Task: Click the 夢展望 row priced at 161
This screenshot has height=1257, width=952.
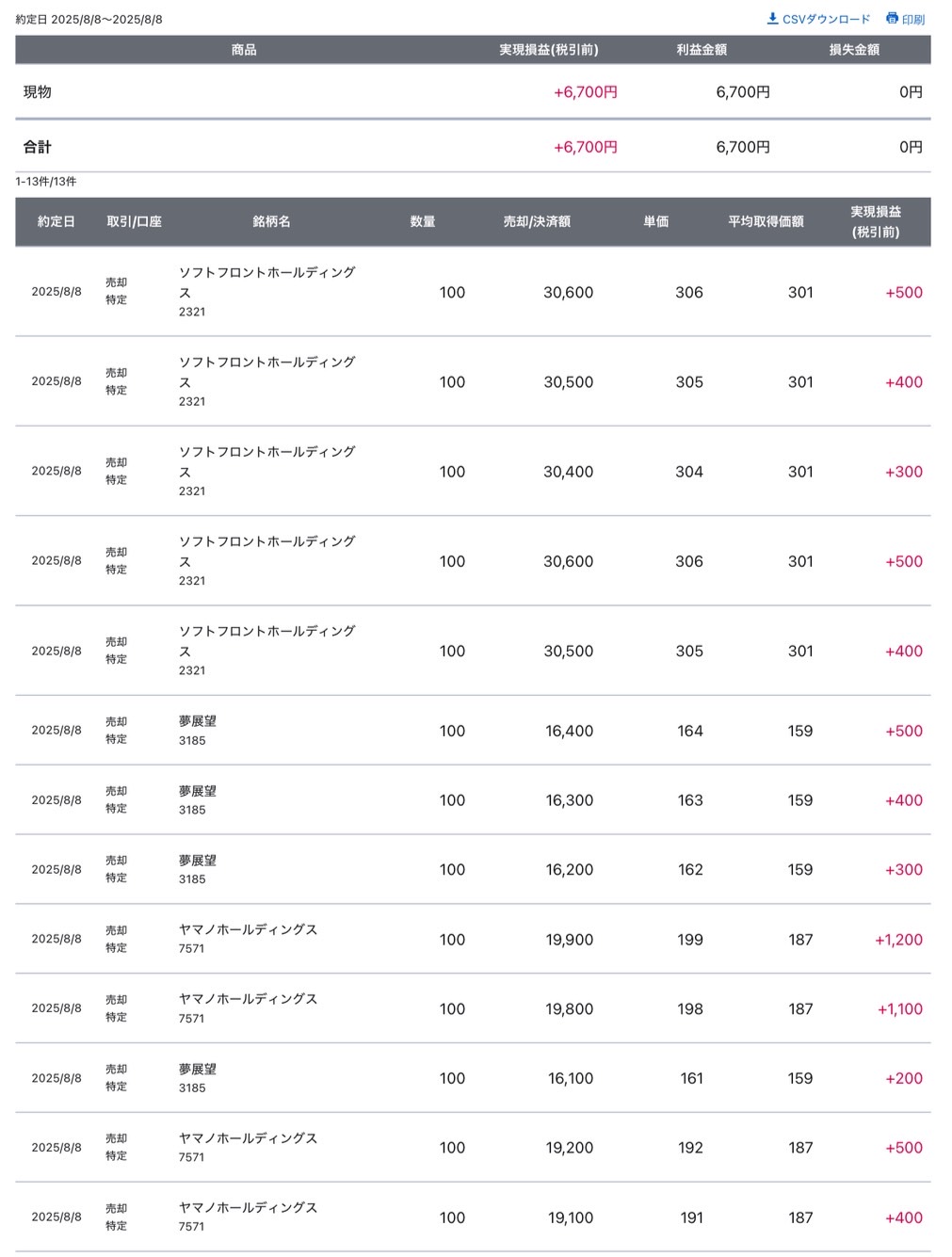Action: click(x=473, y=1078)
